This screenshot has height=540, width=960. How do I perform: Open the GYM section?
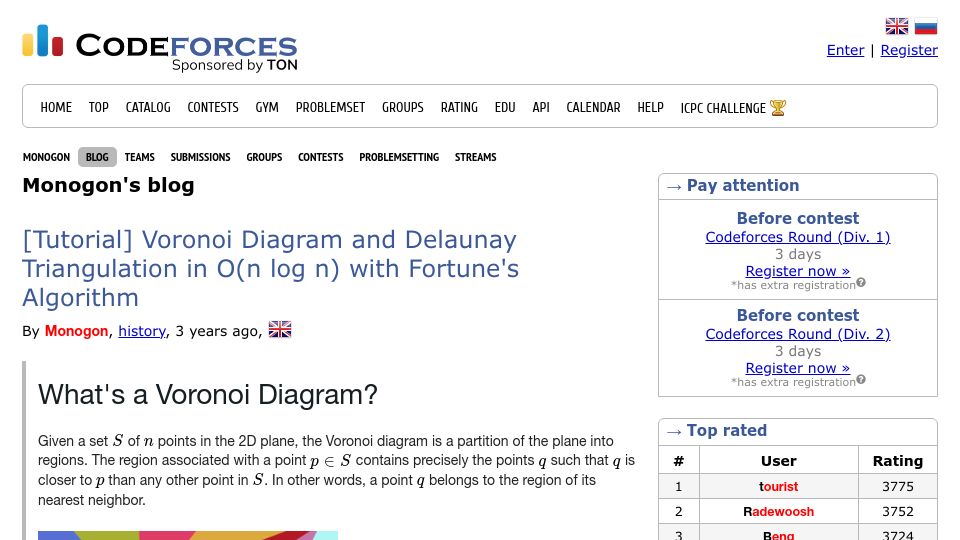point(267,107)
